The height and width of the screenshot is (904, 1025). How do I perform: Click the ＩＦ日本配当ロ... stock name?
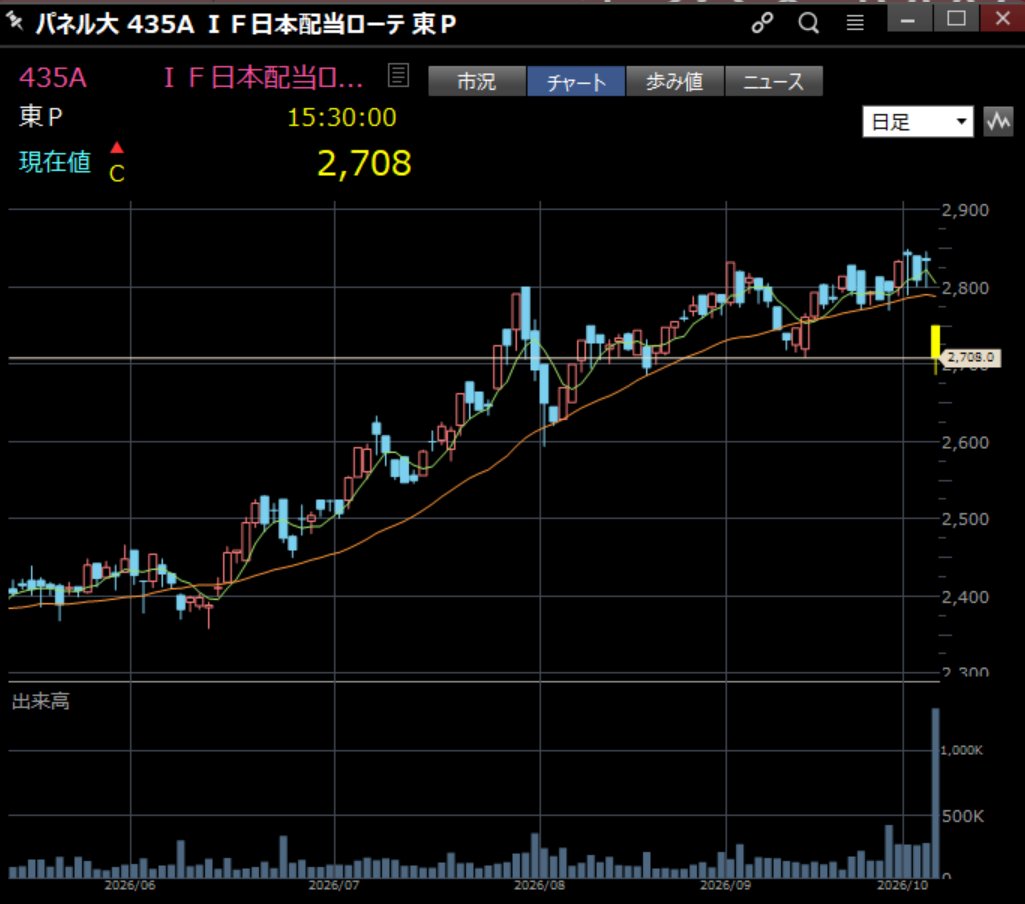tap(263, 78)
